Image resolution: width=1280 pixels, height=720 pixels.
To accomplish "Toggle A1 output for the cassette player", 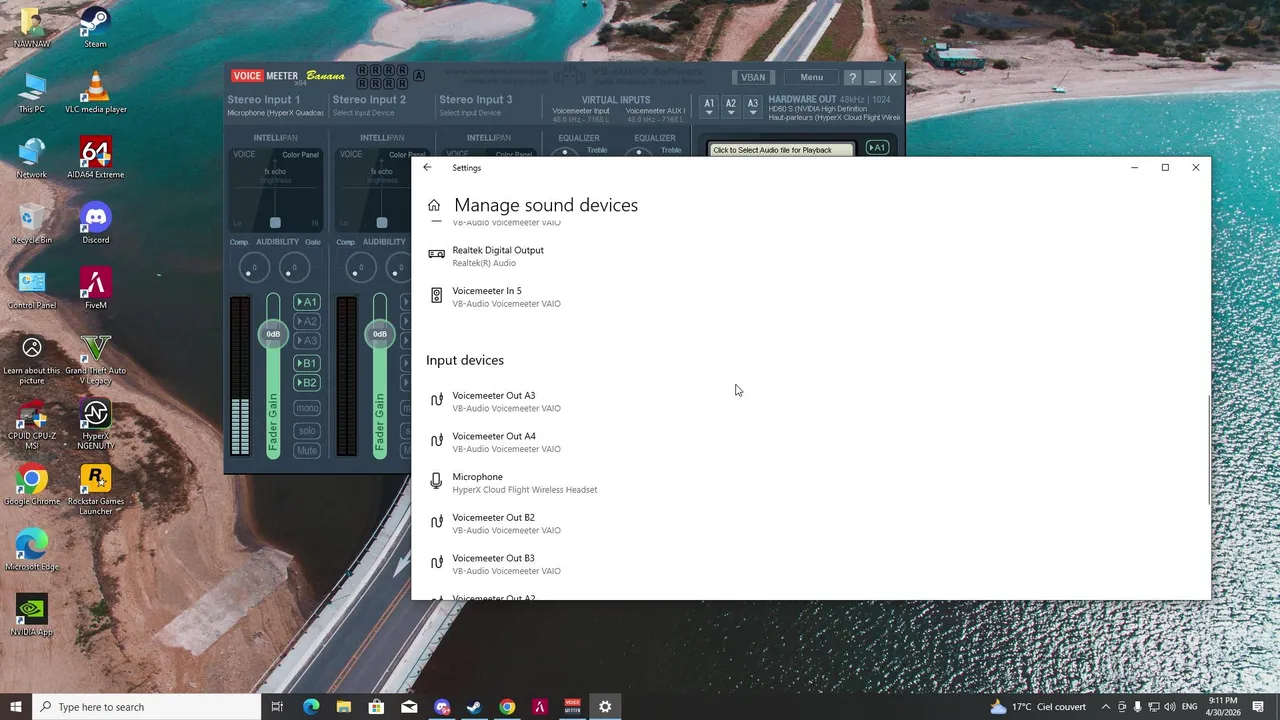I will click(877, 148).
